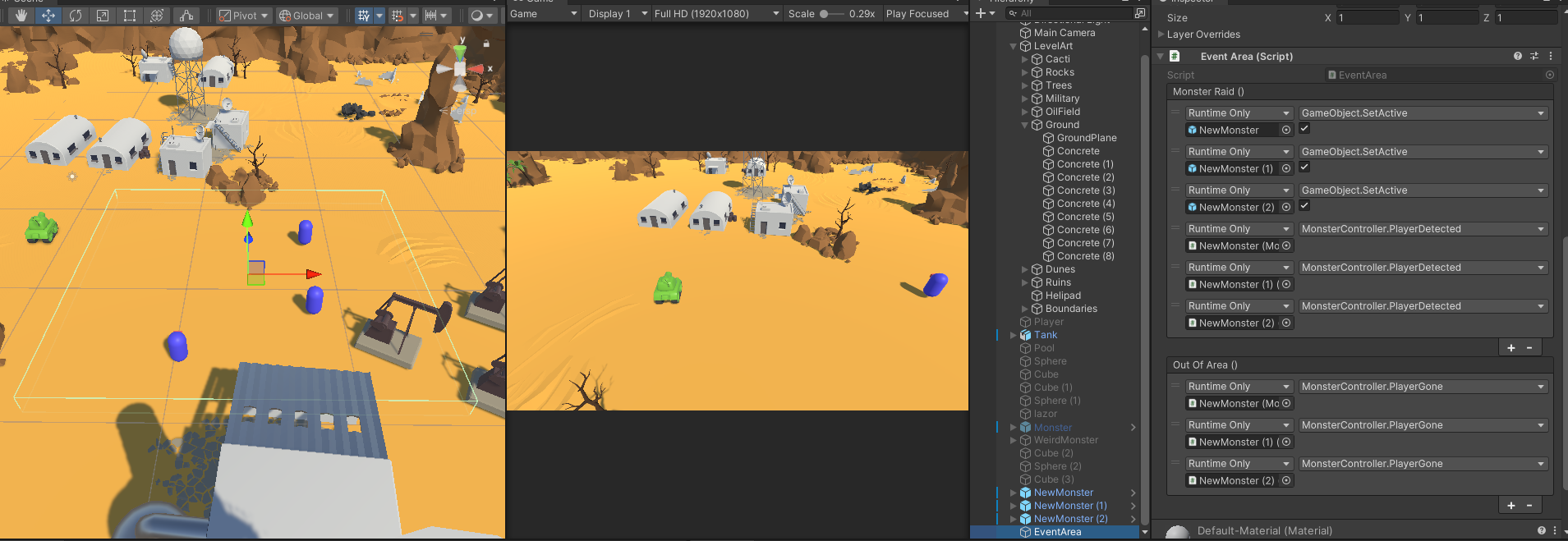Select the Main Camera object

tap(1064, 33)
